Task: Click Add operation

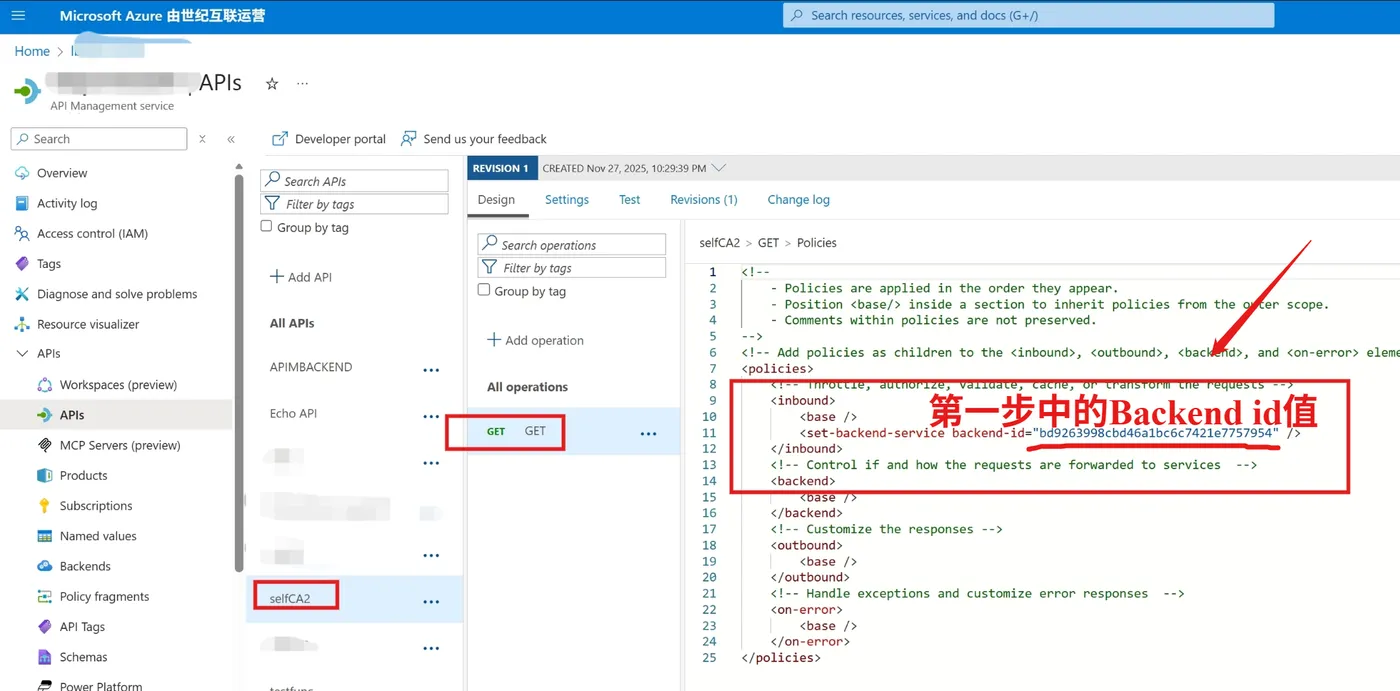Action: click(535, 340)
